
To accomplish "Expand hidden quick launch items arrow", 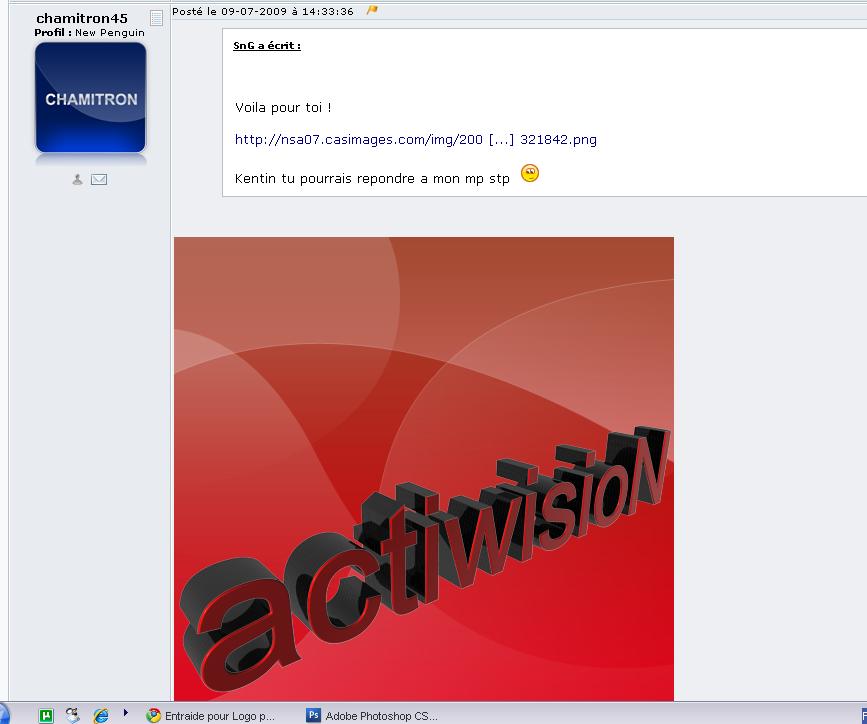I will point(126,713).
